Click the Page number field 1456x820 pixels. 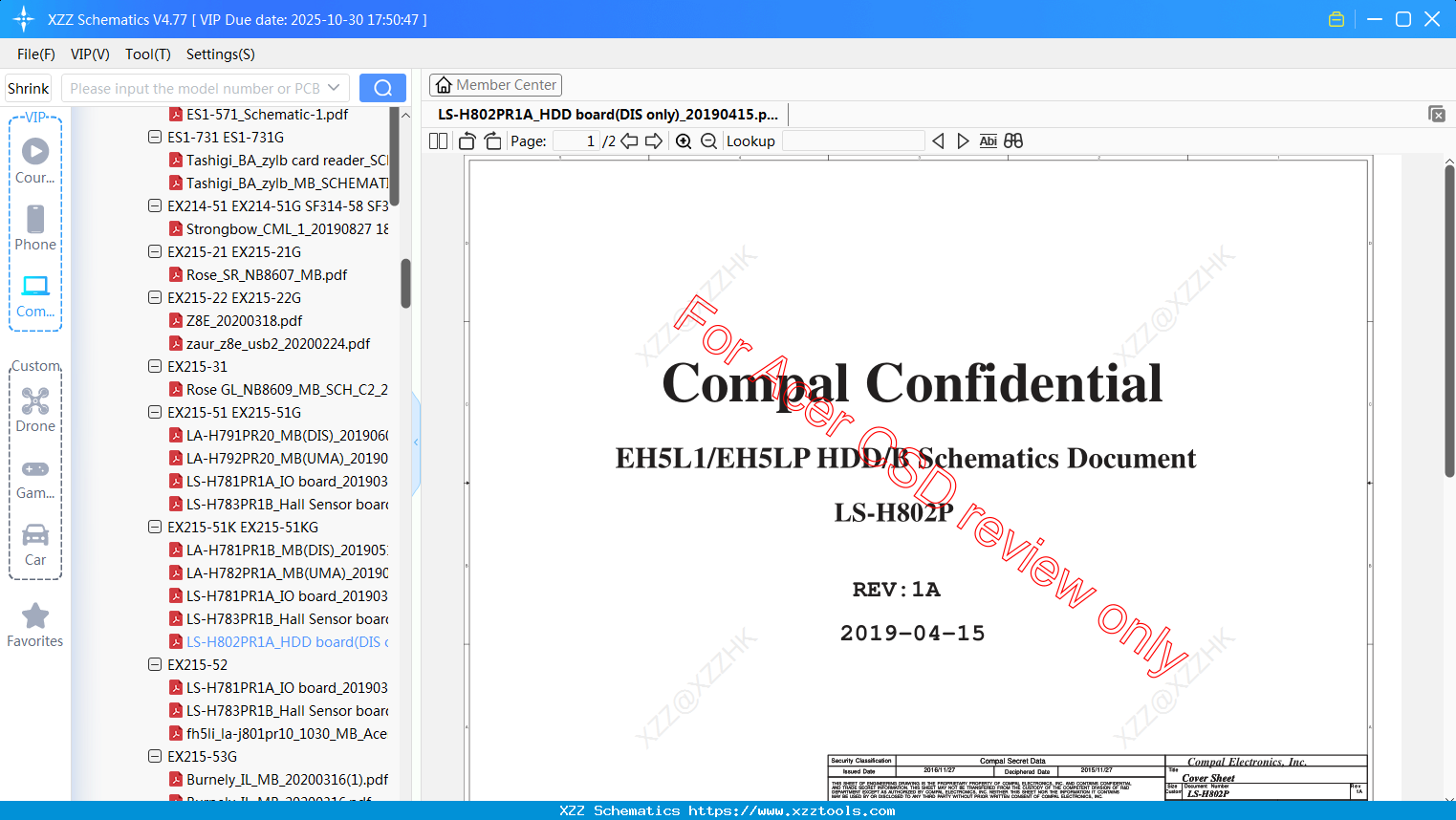pyautogui.click(x=576, y=141)
